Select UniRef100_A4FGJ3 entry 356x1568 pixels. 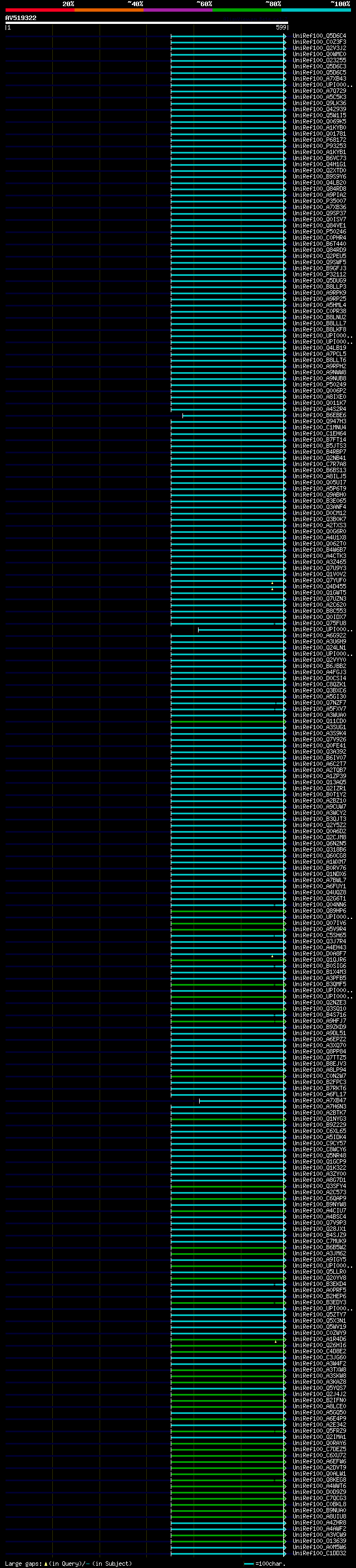(x=319, y=672)
